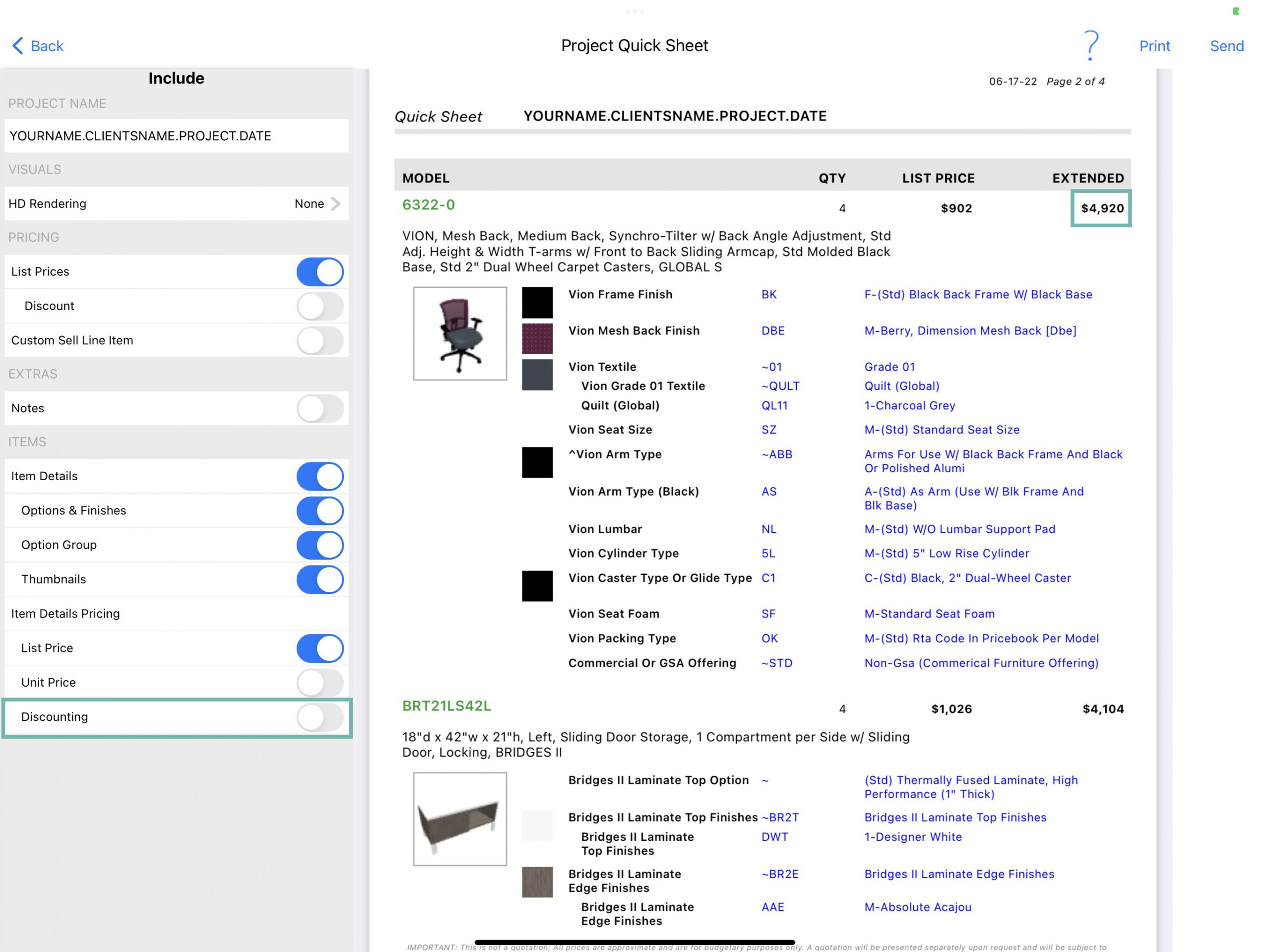Tap the Back chevron icon
Image resolution: width=1270 pixels, height=952 pixels.
(x=18, y=46)
